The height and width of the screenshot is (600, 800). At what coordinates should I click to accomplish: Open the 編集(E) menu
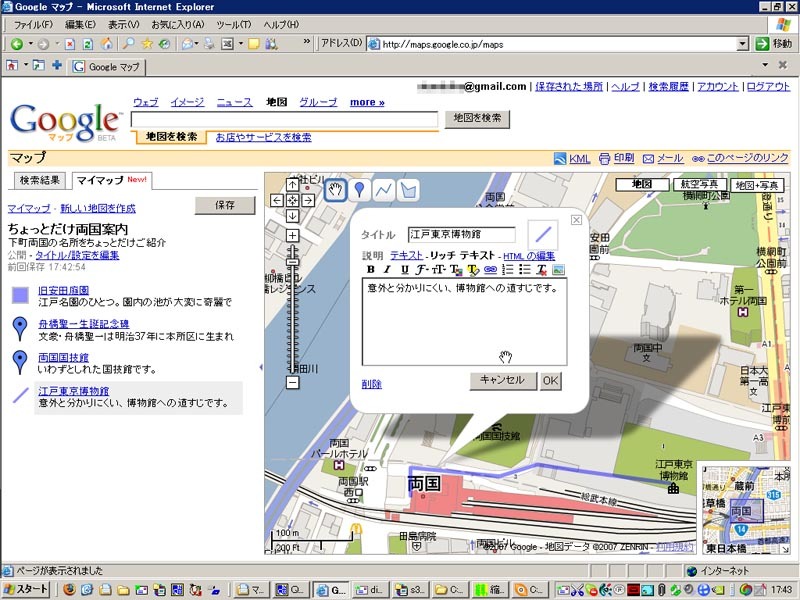(x=80, y=24)
